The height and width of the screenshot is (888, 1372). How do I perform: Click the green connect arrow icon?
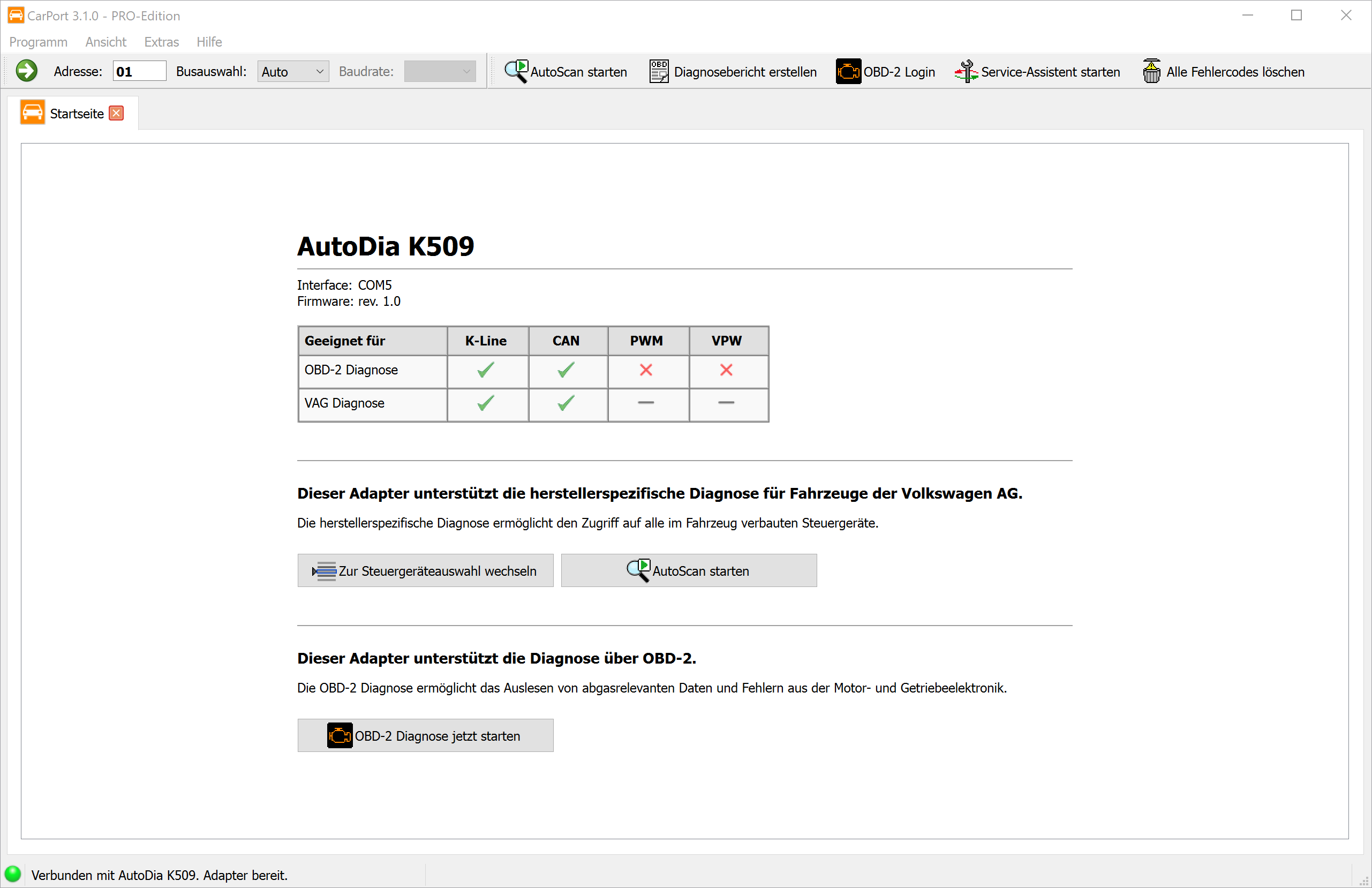27,71
